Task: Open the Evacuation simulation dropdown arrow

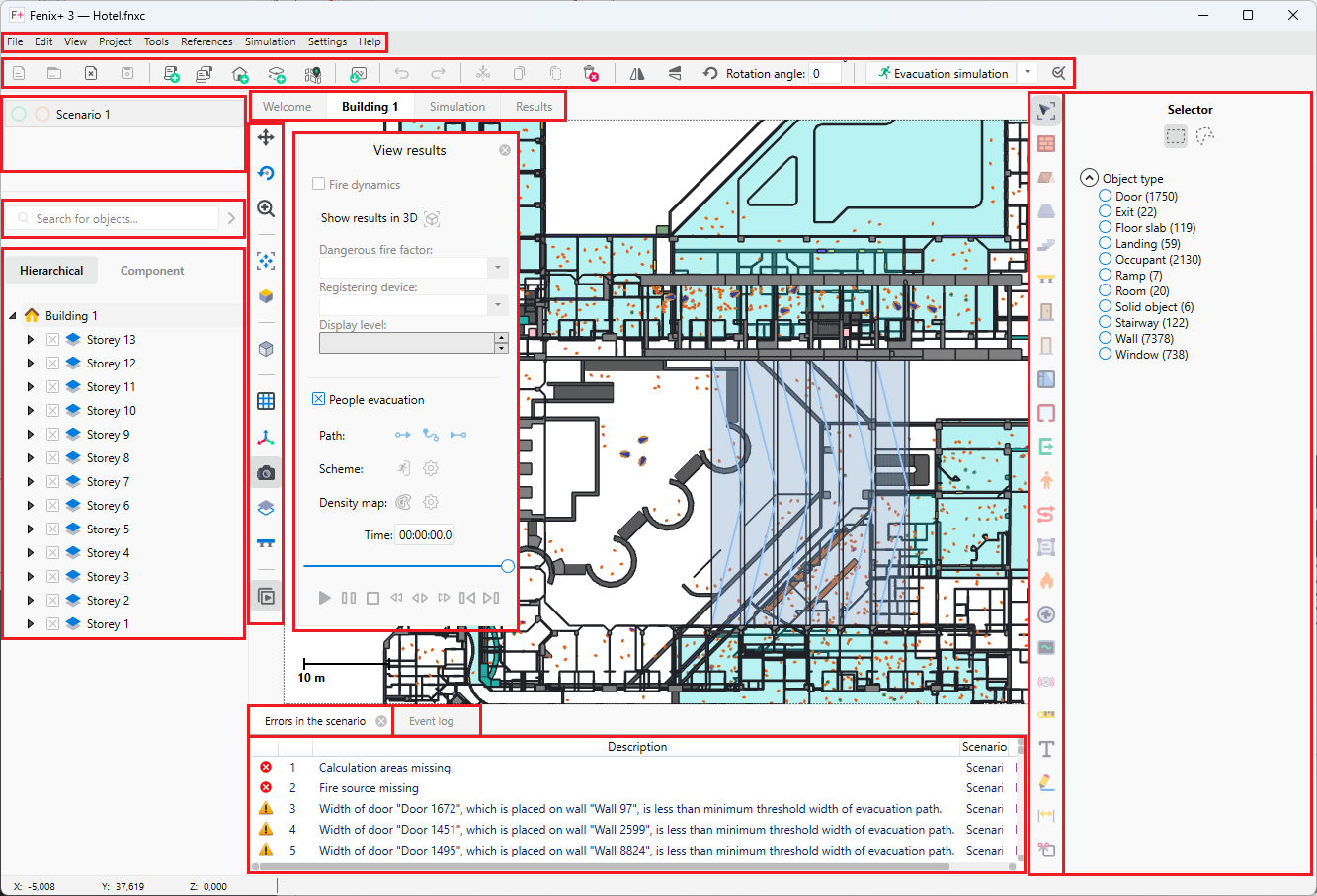Action: pyautogui.click(x=1028, y=73)
